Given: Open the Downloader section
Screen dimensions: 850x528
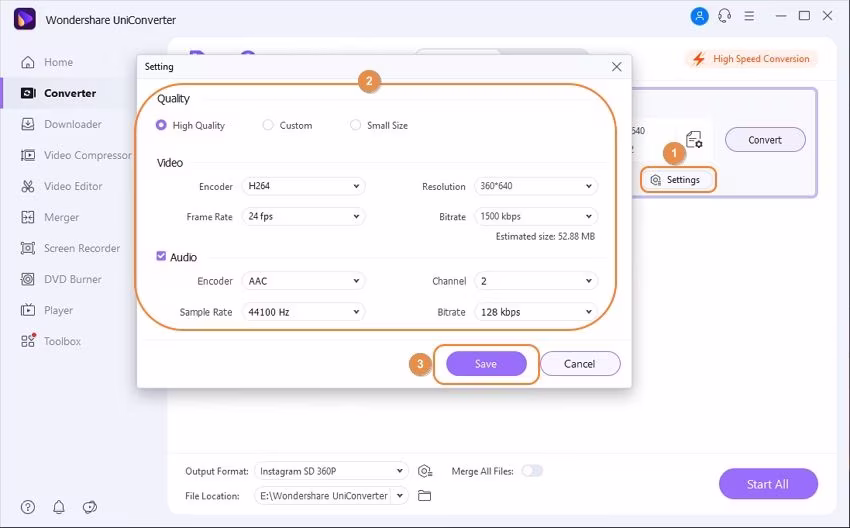Looking at the screenshot, I should pos(61,124).
